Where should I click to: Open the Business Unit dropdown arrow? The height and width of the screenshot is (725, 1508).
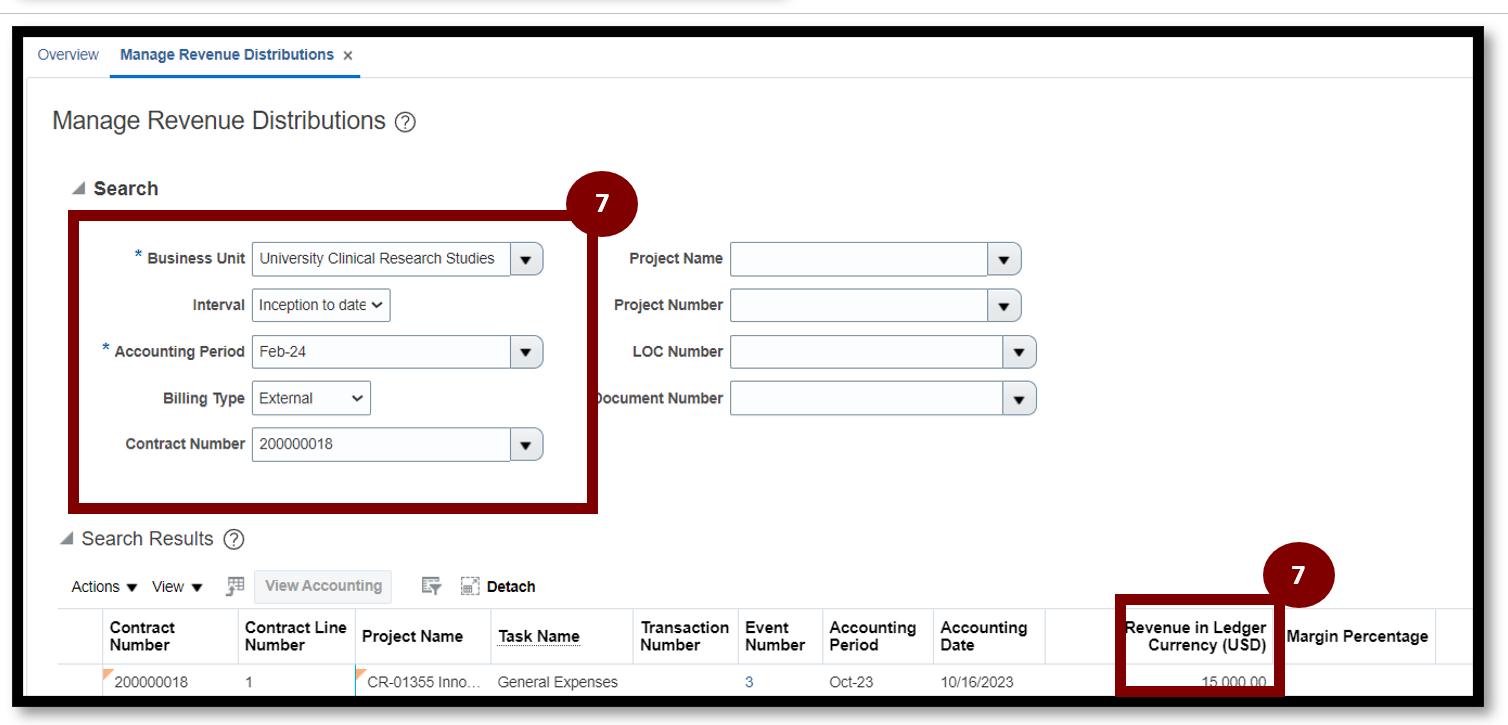point(527,259)
